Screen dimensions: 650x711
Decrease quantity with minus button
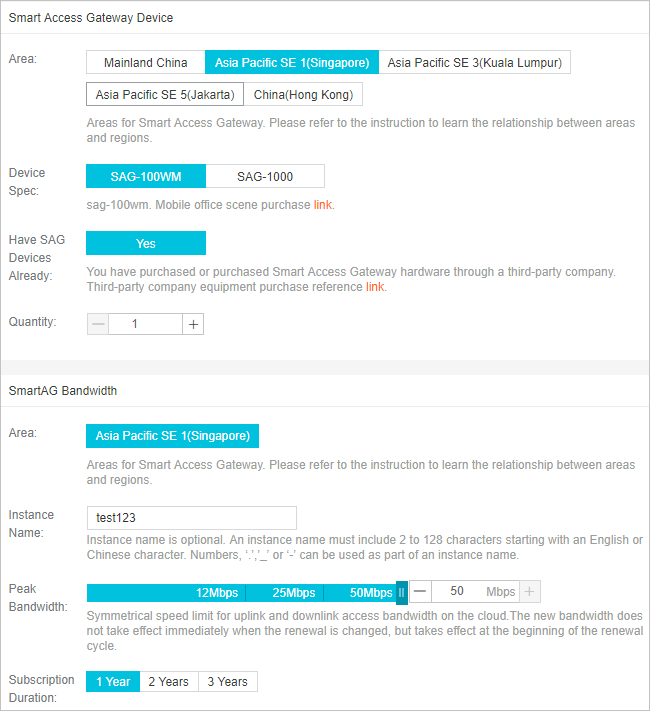98,324
